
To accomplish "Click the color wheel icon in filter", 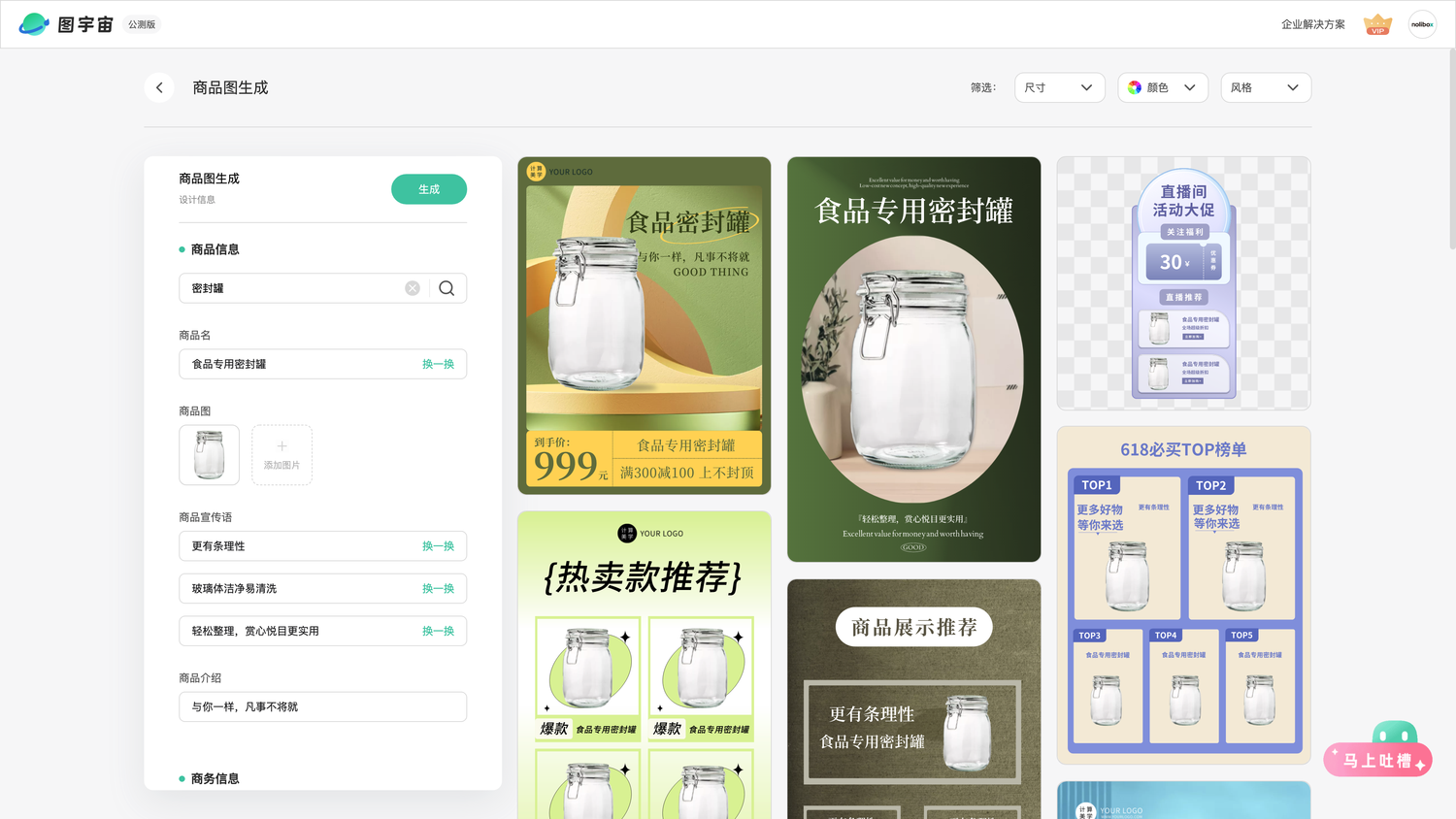I will point(1135,87).
